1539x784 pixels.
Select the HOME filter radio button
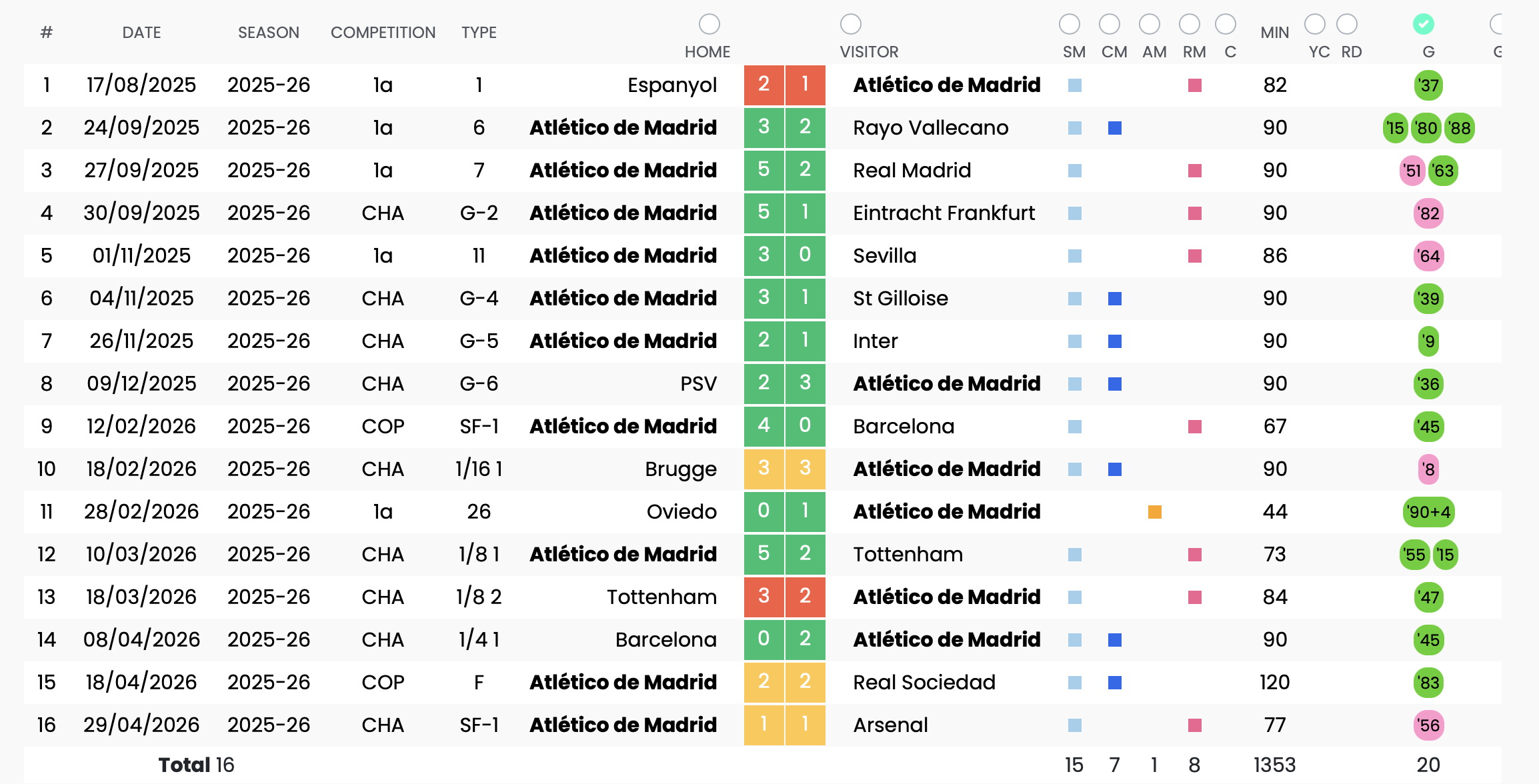[709, 24]
